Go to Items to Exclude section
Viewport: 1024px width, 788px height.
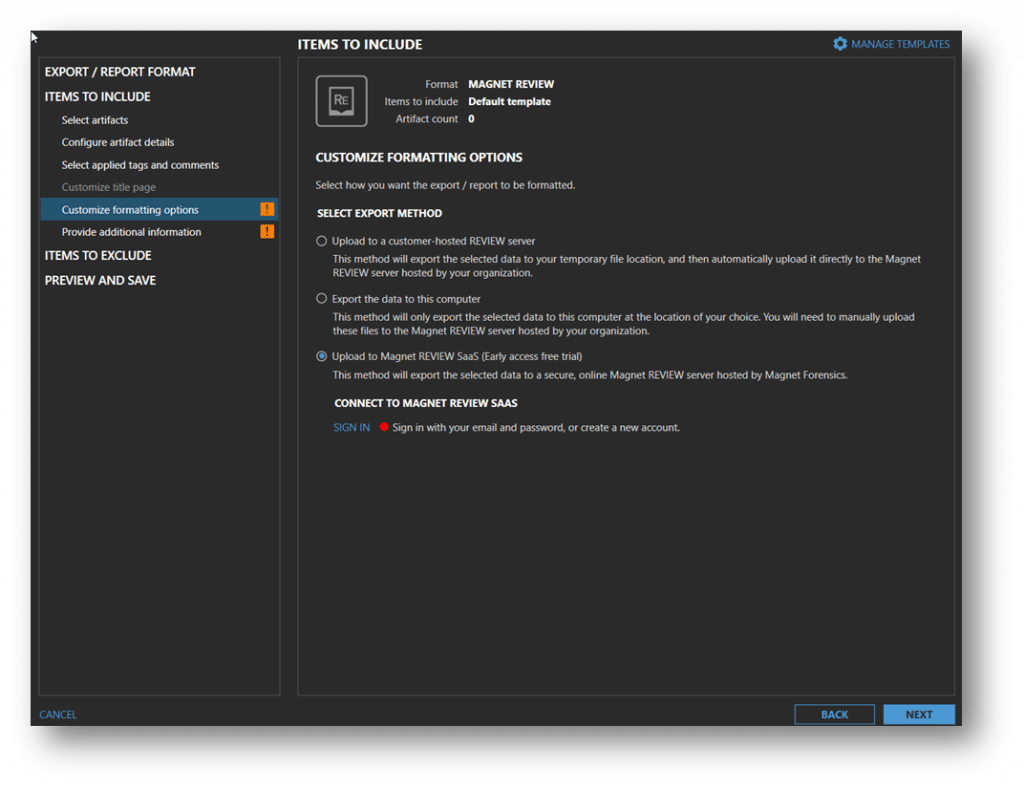tap(98, 255)
